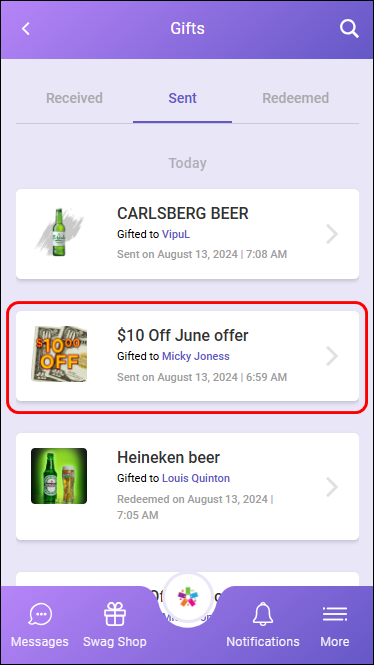
Task: Open the Swag Shop gift box icon
Action: click(115, 614)
